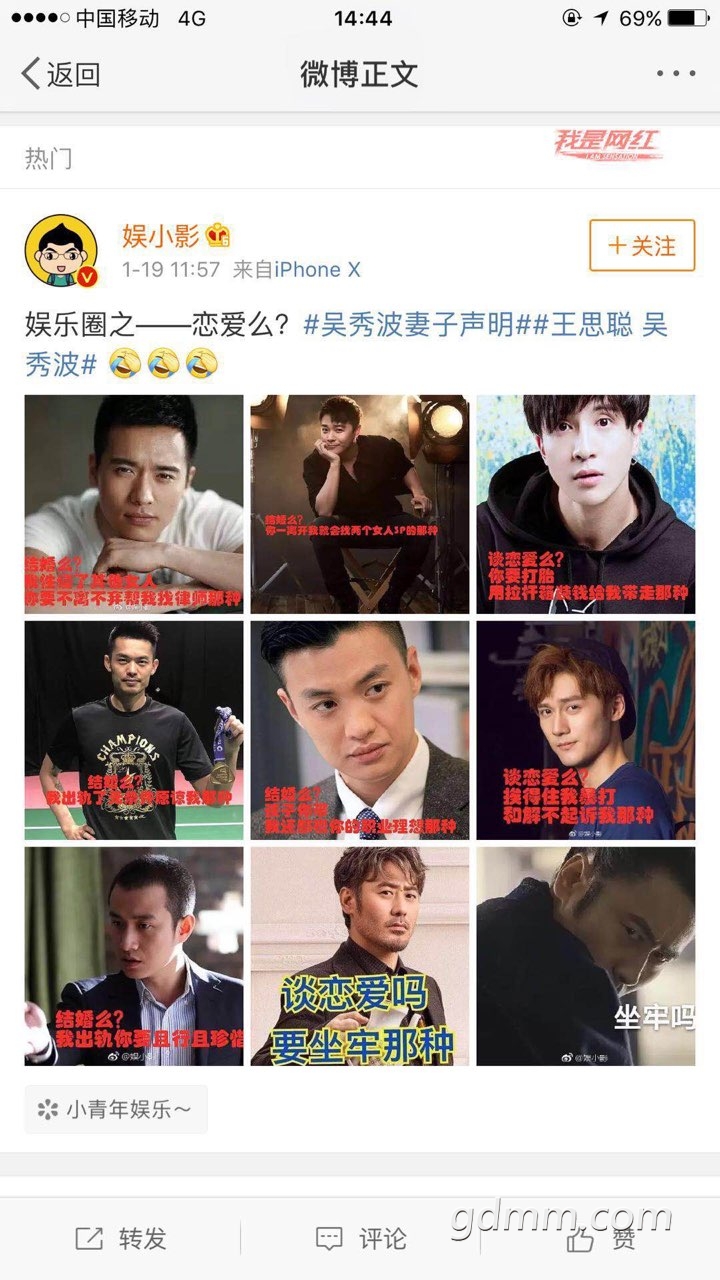Screen dimensions: 720x1280
Task: Open 娱小影 profile avatar
Action: click(x=61, y=250)
